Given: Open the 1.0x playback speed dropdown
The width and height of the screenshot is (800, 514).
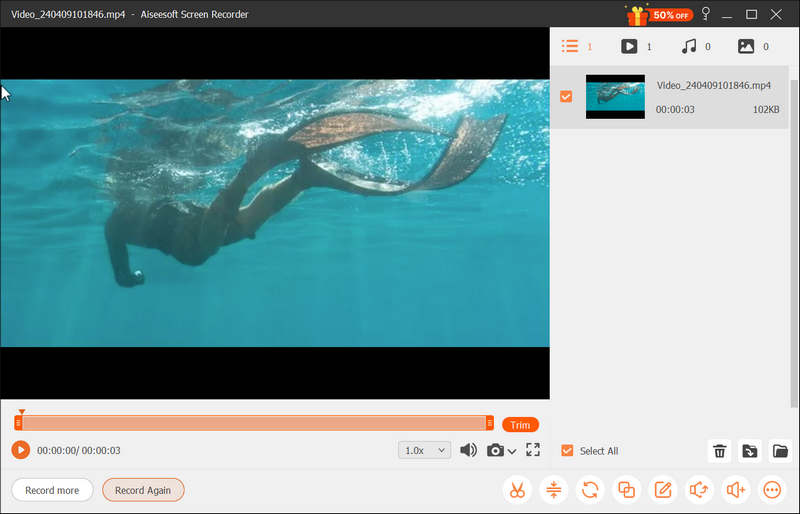Looking at the screenshot, I should click(x=424, y=450).
